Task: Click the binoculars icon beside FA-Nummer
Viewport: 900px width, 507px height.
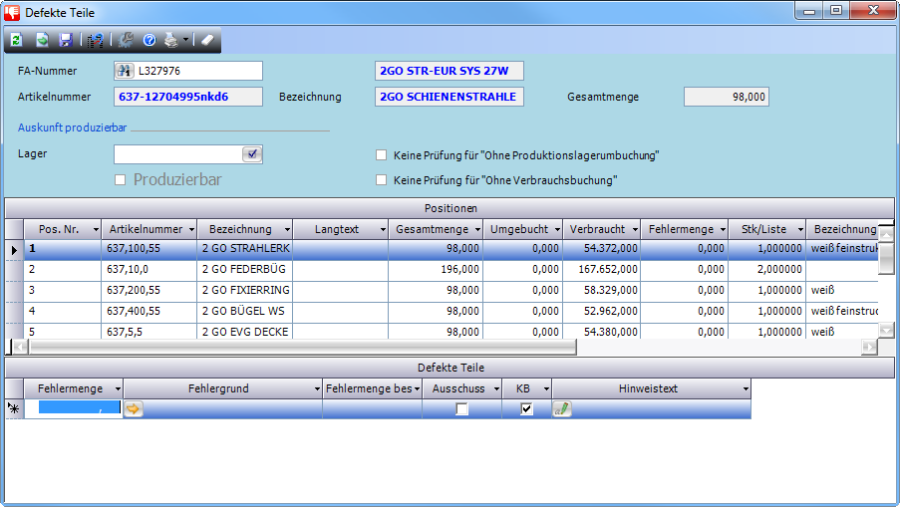Action: 125,71
